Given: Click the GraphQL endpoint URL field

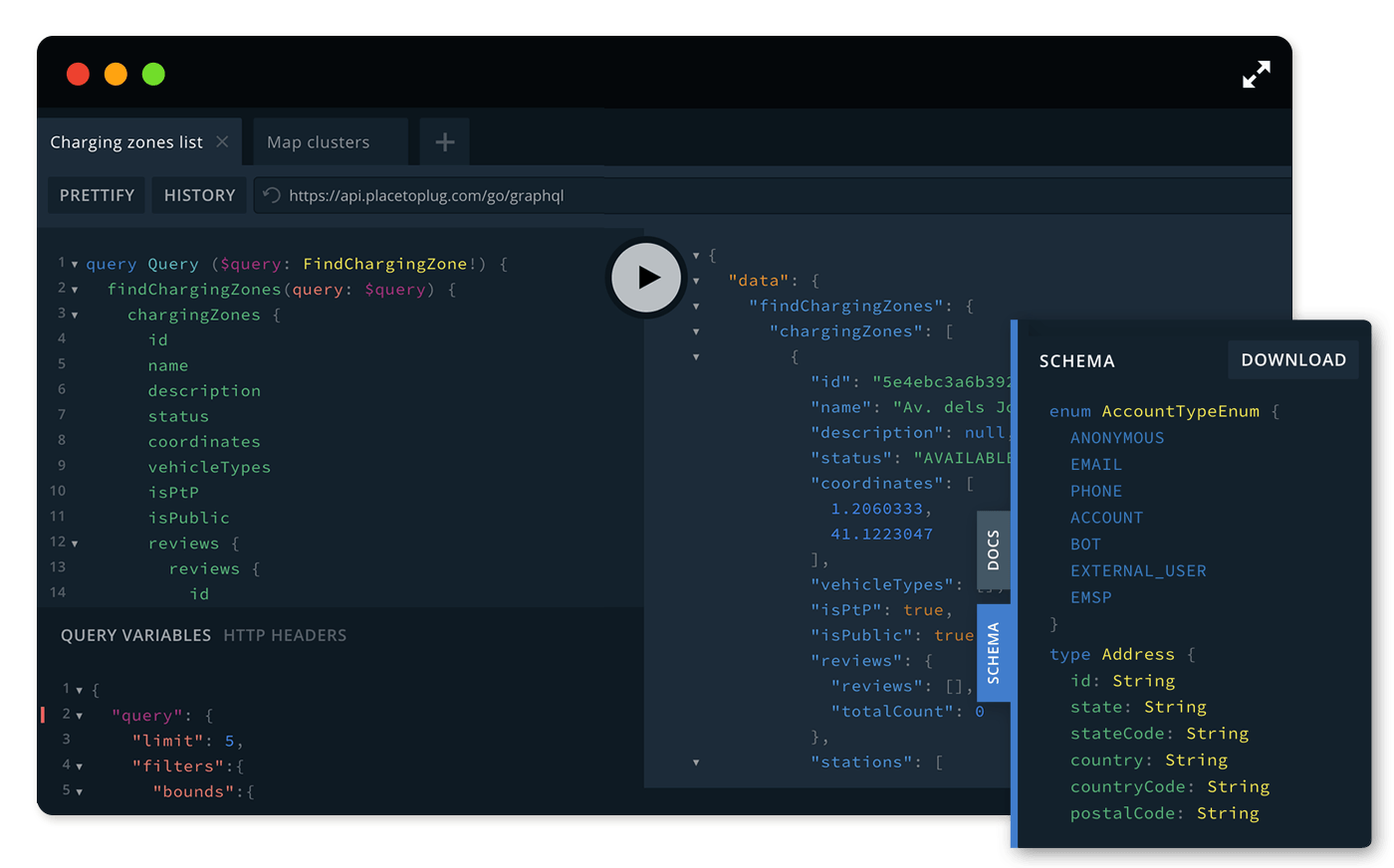Looking at the screenshot, I should coord(774,195).
